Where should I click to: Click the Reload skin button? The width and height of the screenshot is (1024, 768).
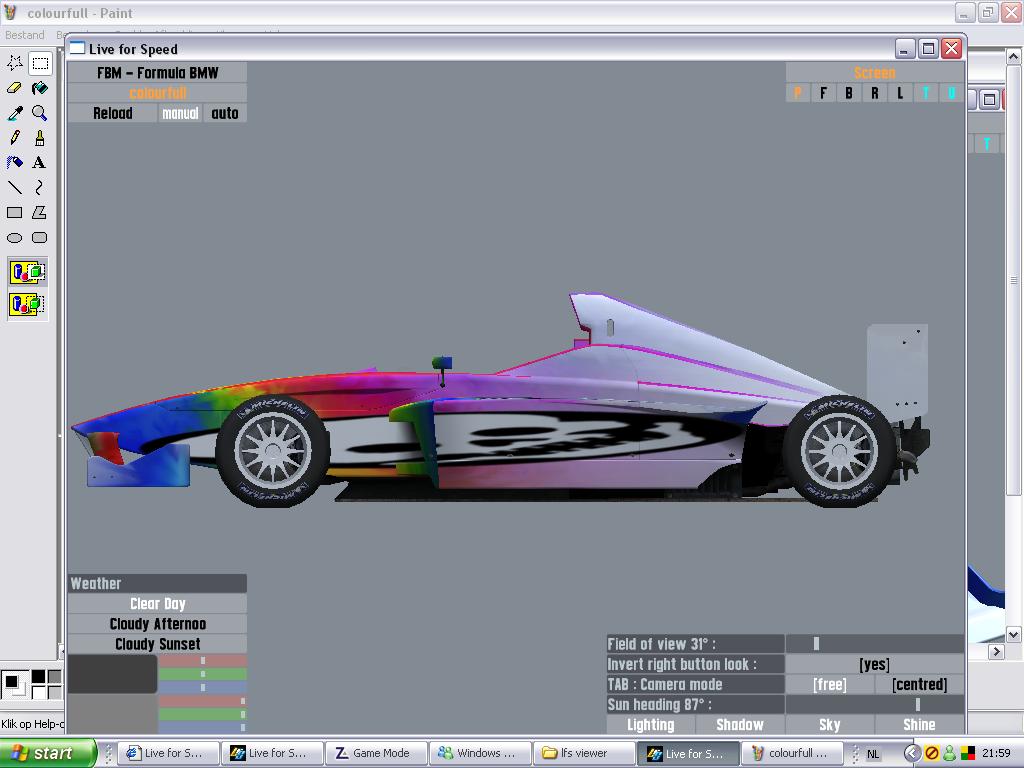pos(112,113)
